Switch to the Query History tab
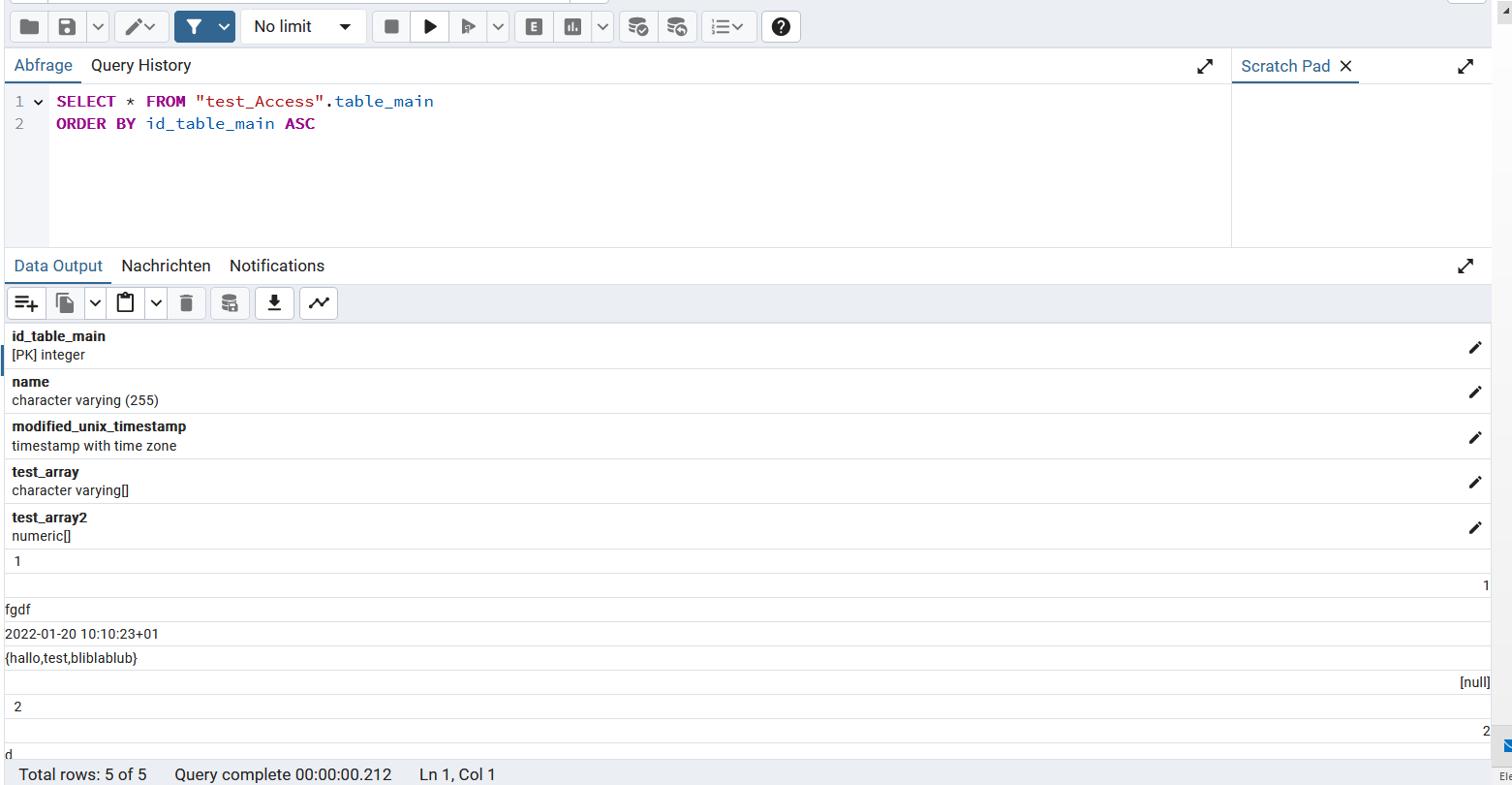The height and width of the screenshot is (785, 1512). 140,66
